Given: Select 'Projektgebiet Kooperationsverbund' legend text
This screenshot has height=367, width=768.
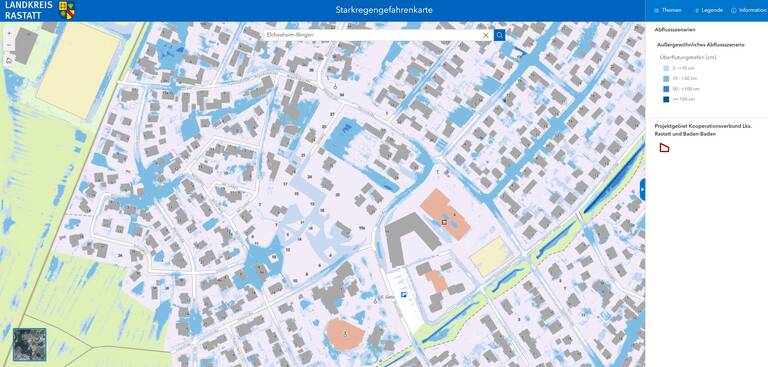Looking at the screenshot, I should (x=703, y=130).
